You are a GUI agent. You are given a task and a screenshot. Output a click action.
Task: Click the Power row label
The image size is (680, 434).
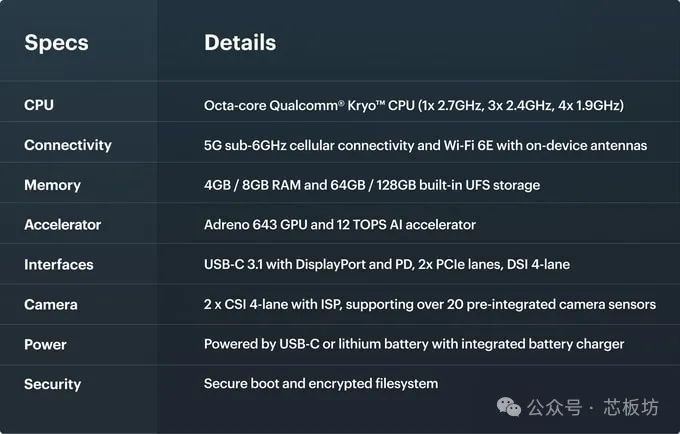pos(45,344)
